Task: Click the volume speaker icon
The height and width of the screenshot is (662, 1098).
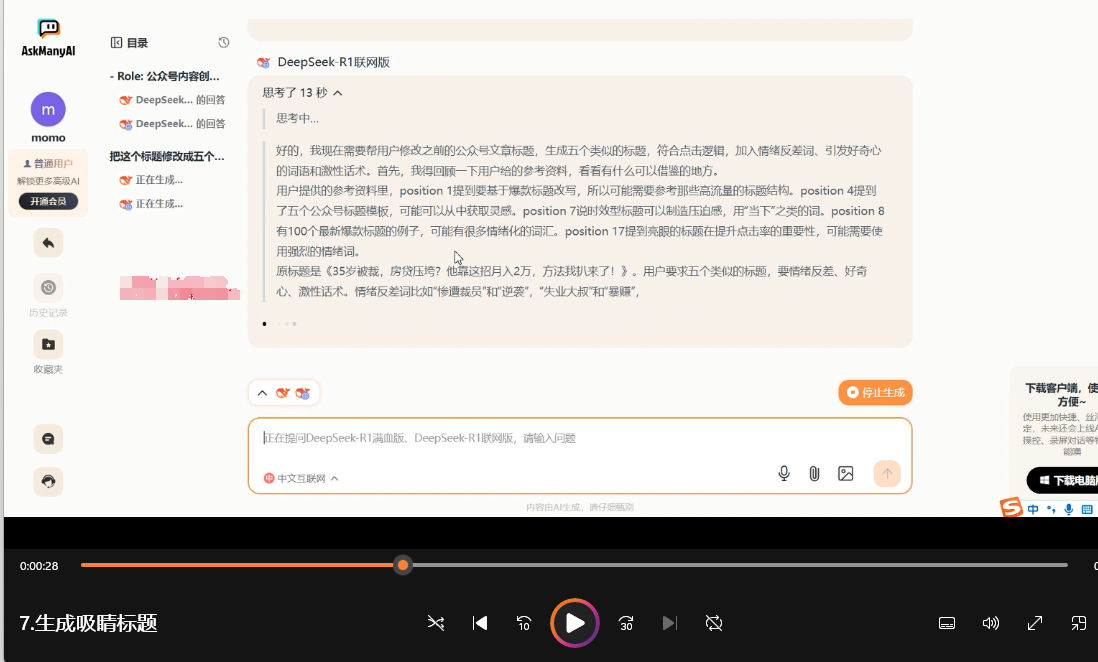Action: point(991,623)
